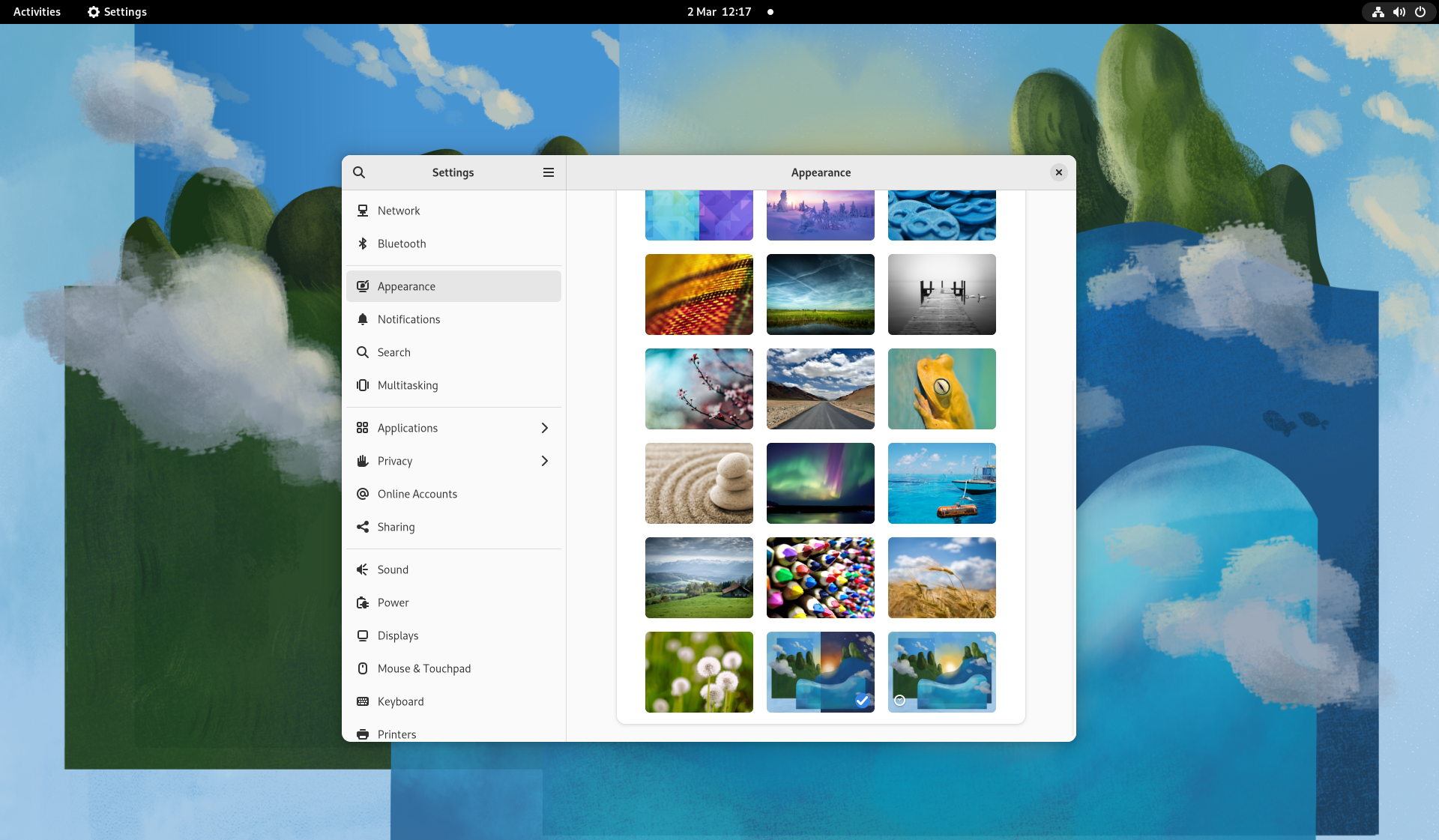Click the Network icon in sidebar
This screenshot has width=1439, height=840.
coord(363,211)
